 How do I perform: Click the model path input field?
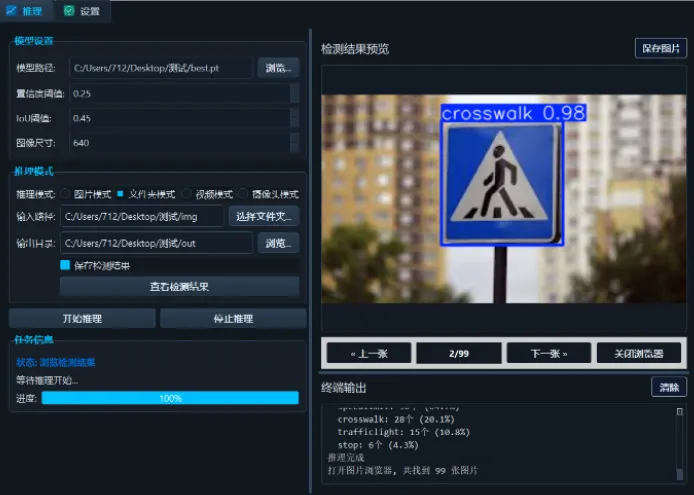[161, 68]
